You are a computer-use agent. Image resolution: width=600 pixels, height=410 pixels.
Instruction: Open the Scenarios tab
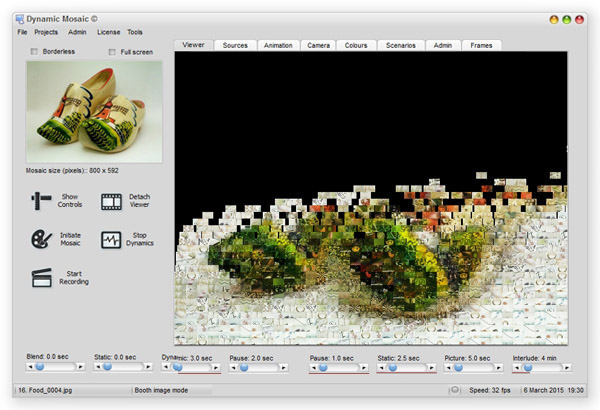(x=400, y=45)
